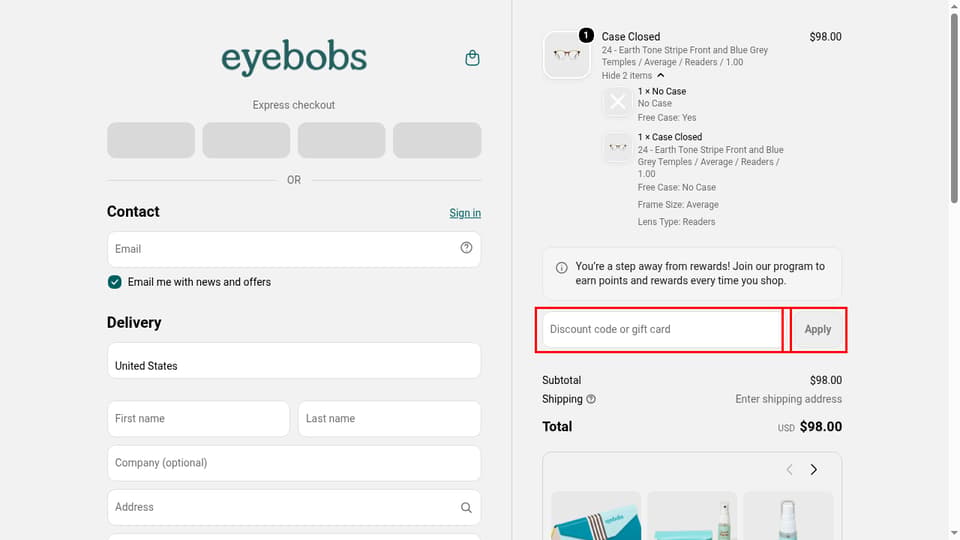Screen dimensions: 960x540
Task: Click the nested Case Closed item thumbnail
Action: pyautogui.click(x=617, y=148)
